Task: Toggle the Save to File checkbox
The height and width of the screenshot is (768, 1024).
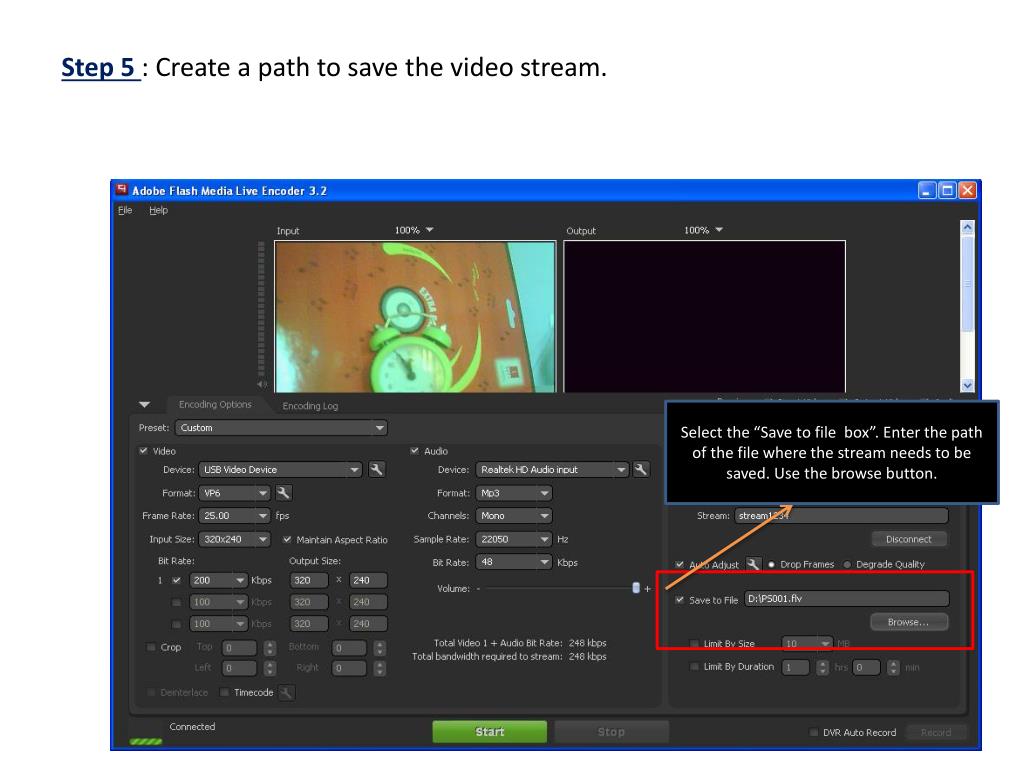Action: (x=681, y=600)
